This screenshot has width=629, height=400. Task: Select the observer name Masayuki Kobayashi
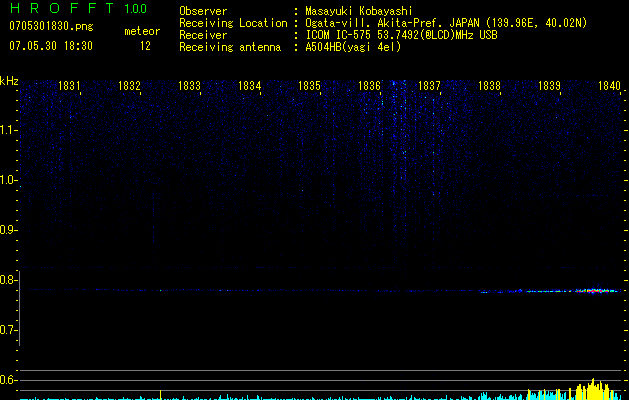(x=359, y=11)
